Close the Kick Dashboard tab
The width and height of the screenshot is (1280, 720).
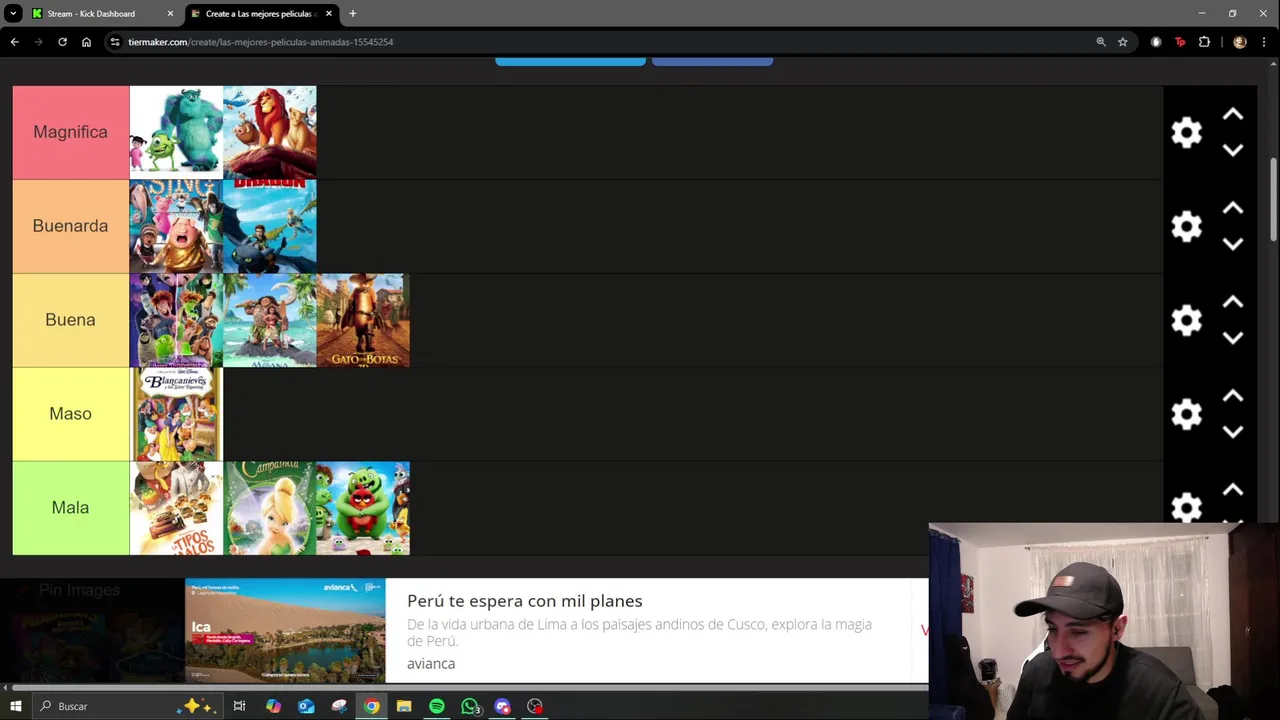click(x=170, y=14)
